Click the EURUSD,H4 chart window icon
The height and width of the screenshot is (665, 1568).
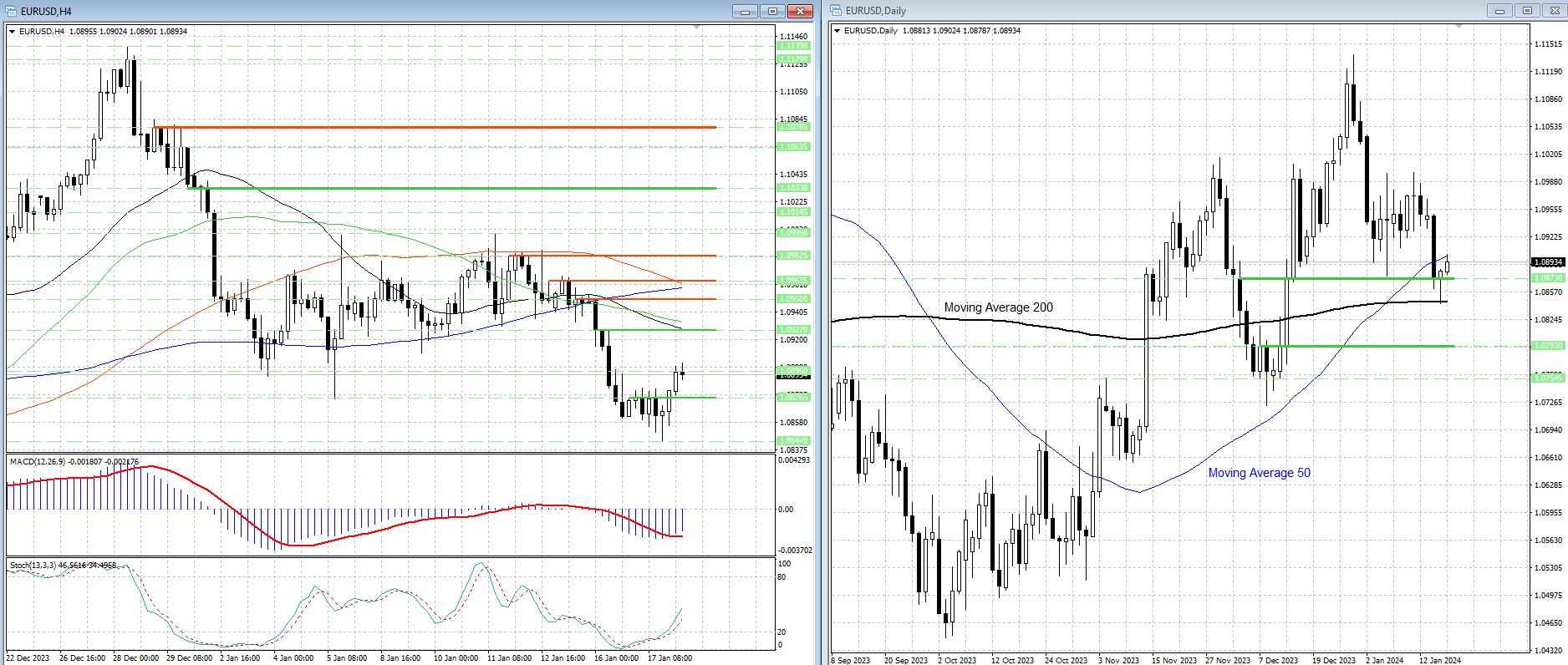pos(11,12)
